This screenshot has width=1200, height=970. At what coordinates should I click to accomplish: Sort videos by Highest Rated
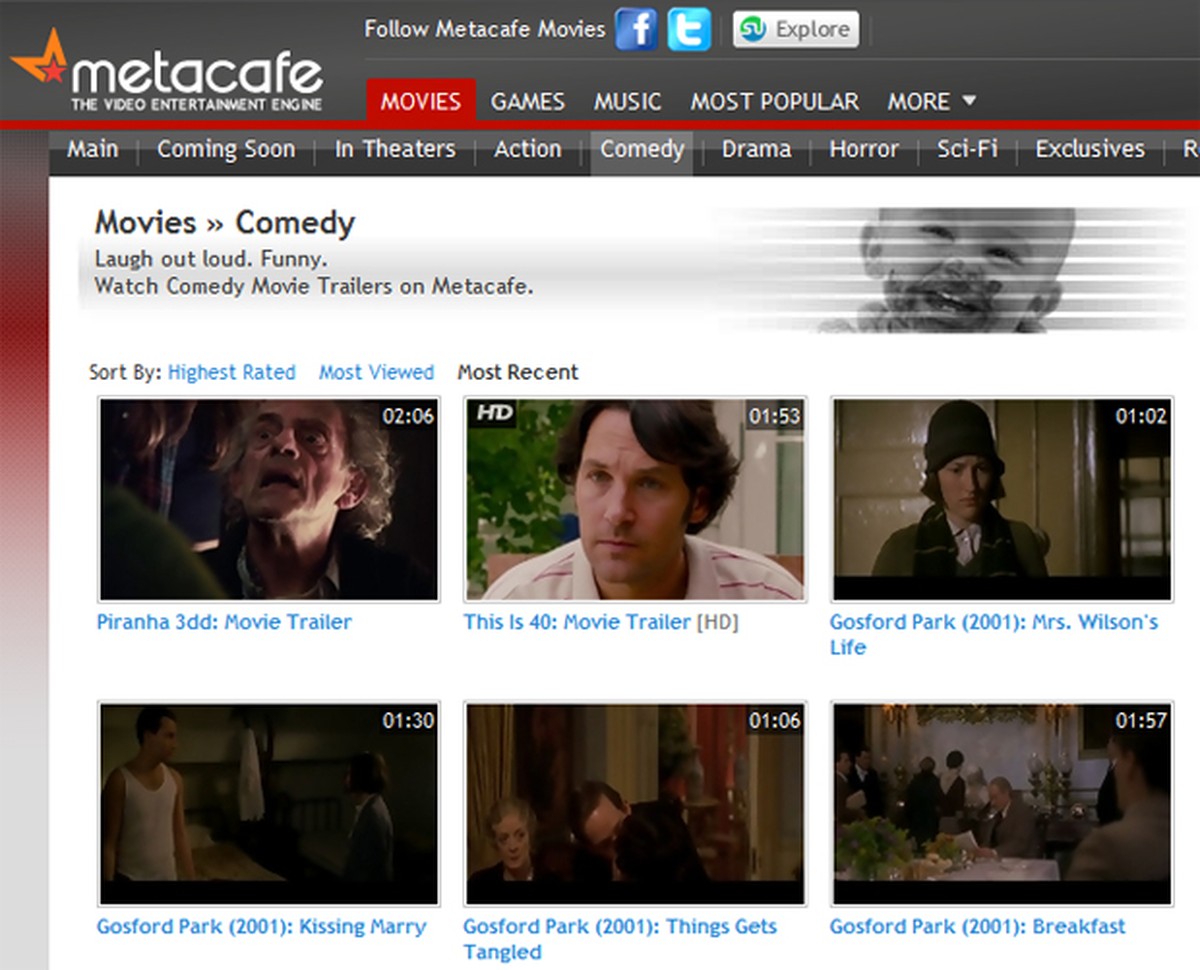point(231,372)
